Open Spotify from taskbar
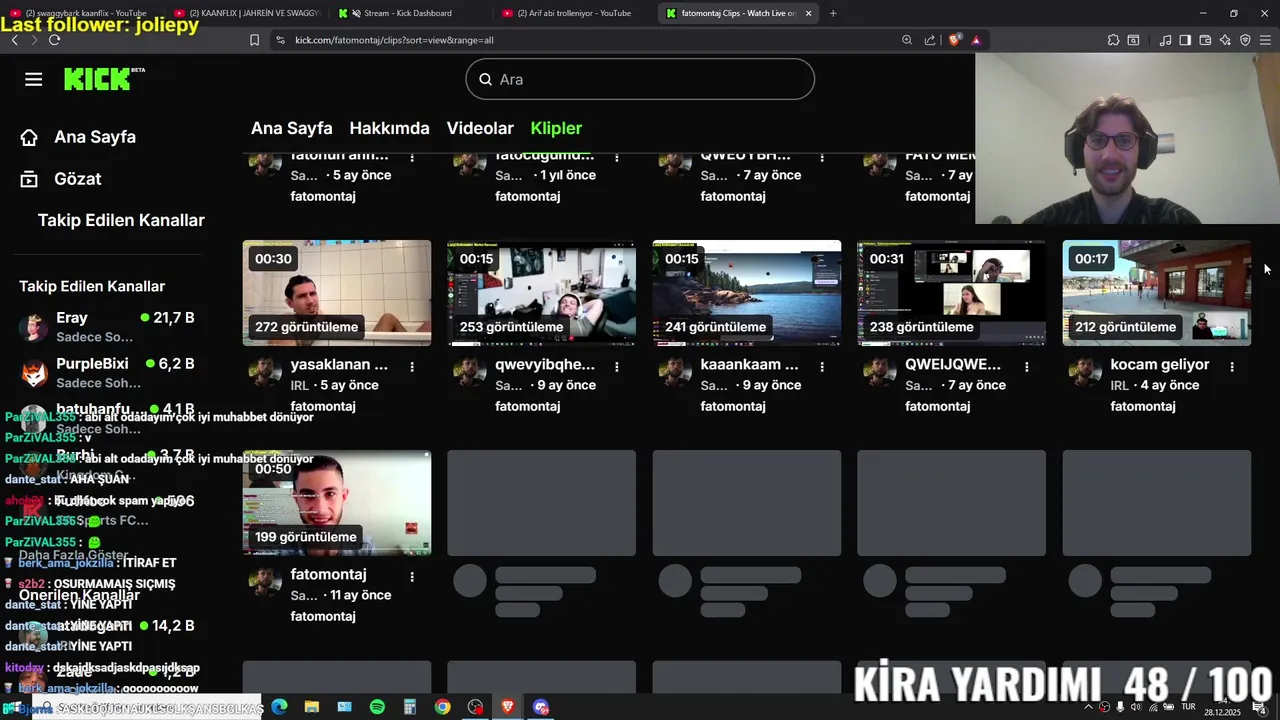Screen dimensions: 1280x720 pos(377,707)
